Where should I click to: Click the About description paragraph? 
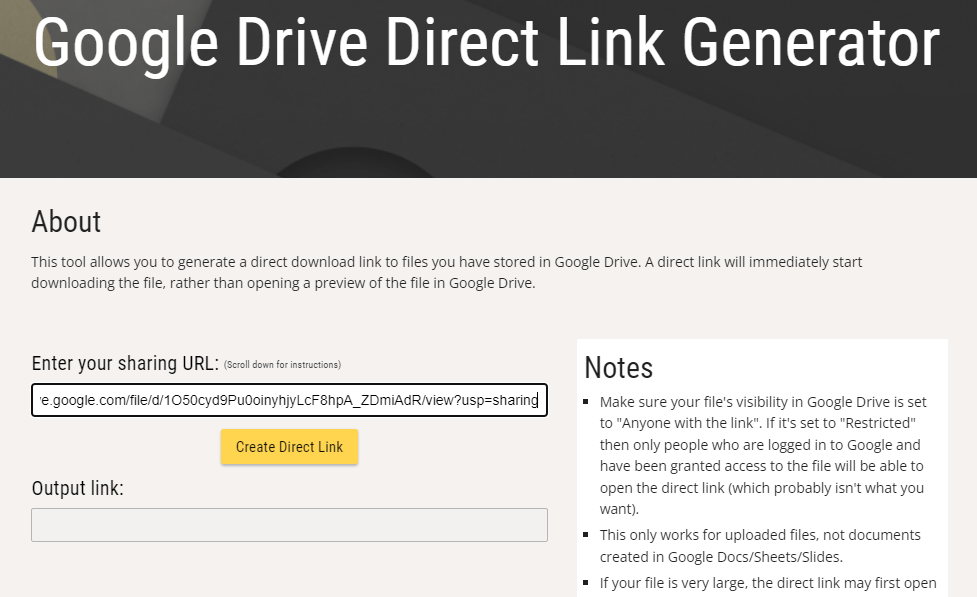[446, 272]
